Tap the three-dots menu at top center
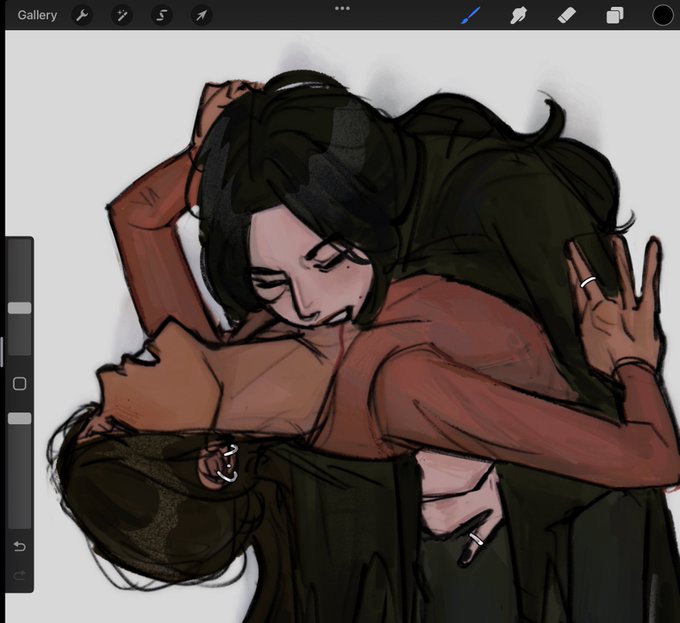The height and width of the screenshot is (623, 680). 342,8
